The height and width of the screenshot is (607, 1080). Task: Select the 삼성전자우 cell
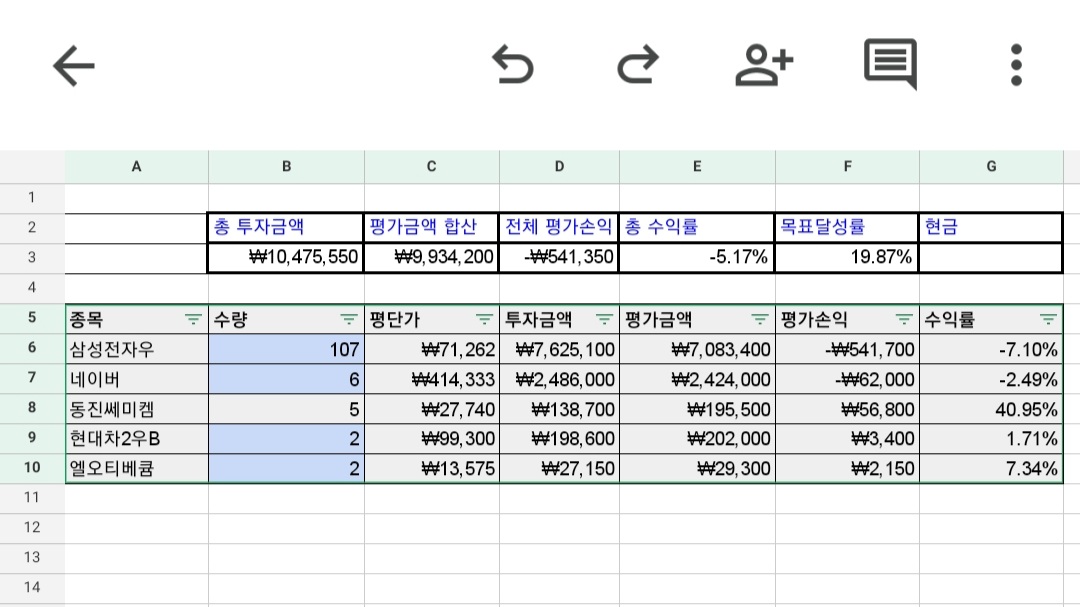[x=137, y=349]
